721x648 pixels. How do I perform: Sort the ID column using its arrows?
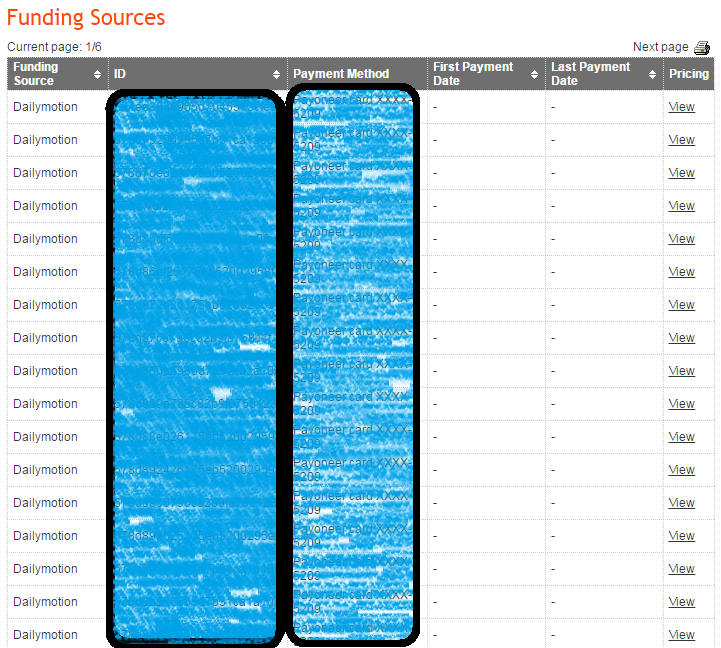click(x=276, y=74)
